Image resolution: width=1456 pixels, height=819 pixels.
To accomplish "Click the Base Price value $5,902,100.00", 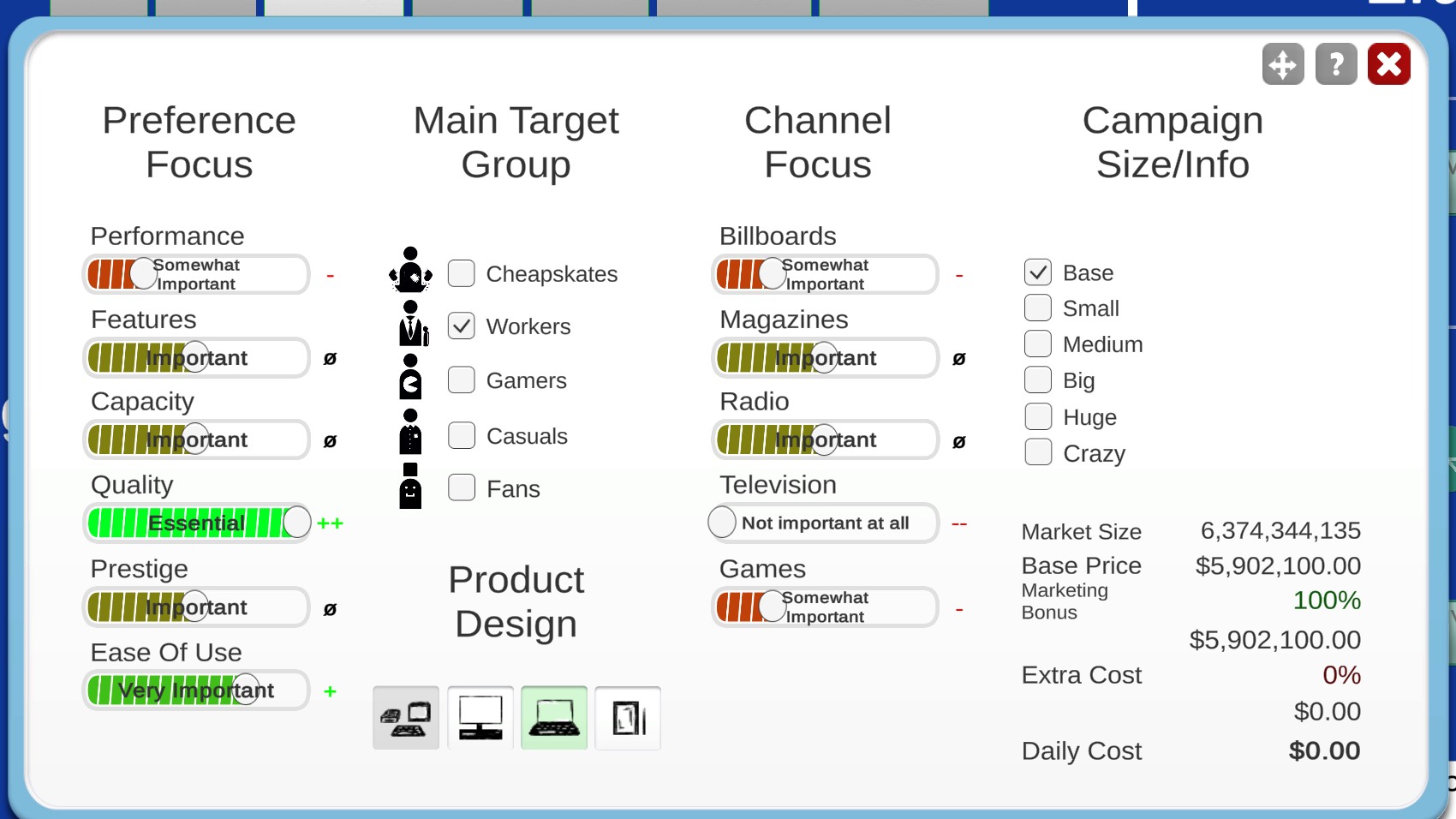I will tap(1278, 565).
